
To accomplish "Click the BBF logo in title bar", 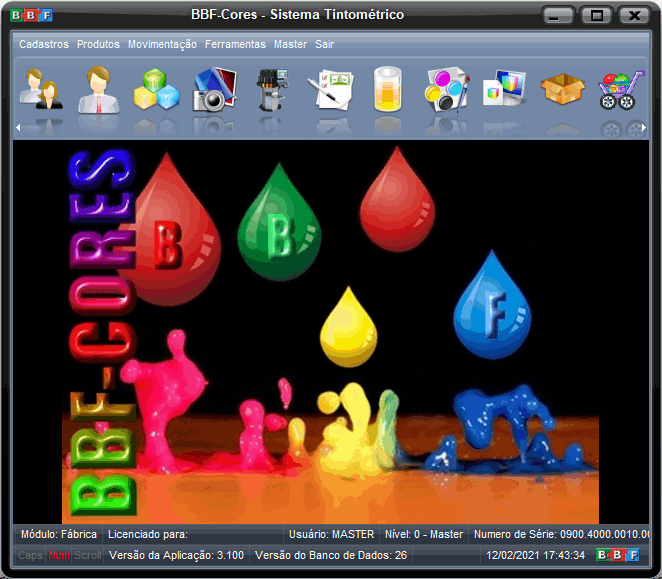I will tap(32, 16).
